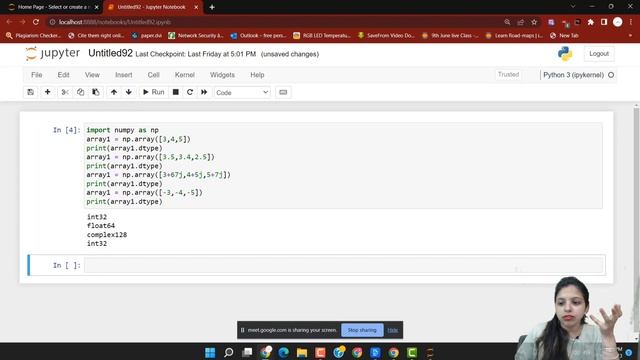Open the File menu
The image size is (640, 360).
[37, 75]
